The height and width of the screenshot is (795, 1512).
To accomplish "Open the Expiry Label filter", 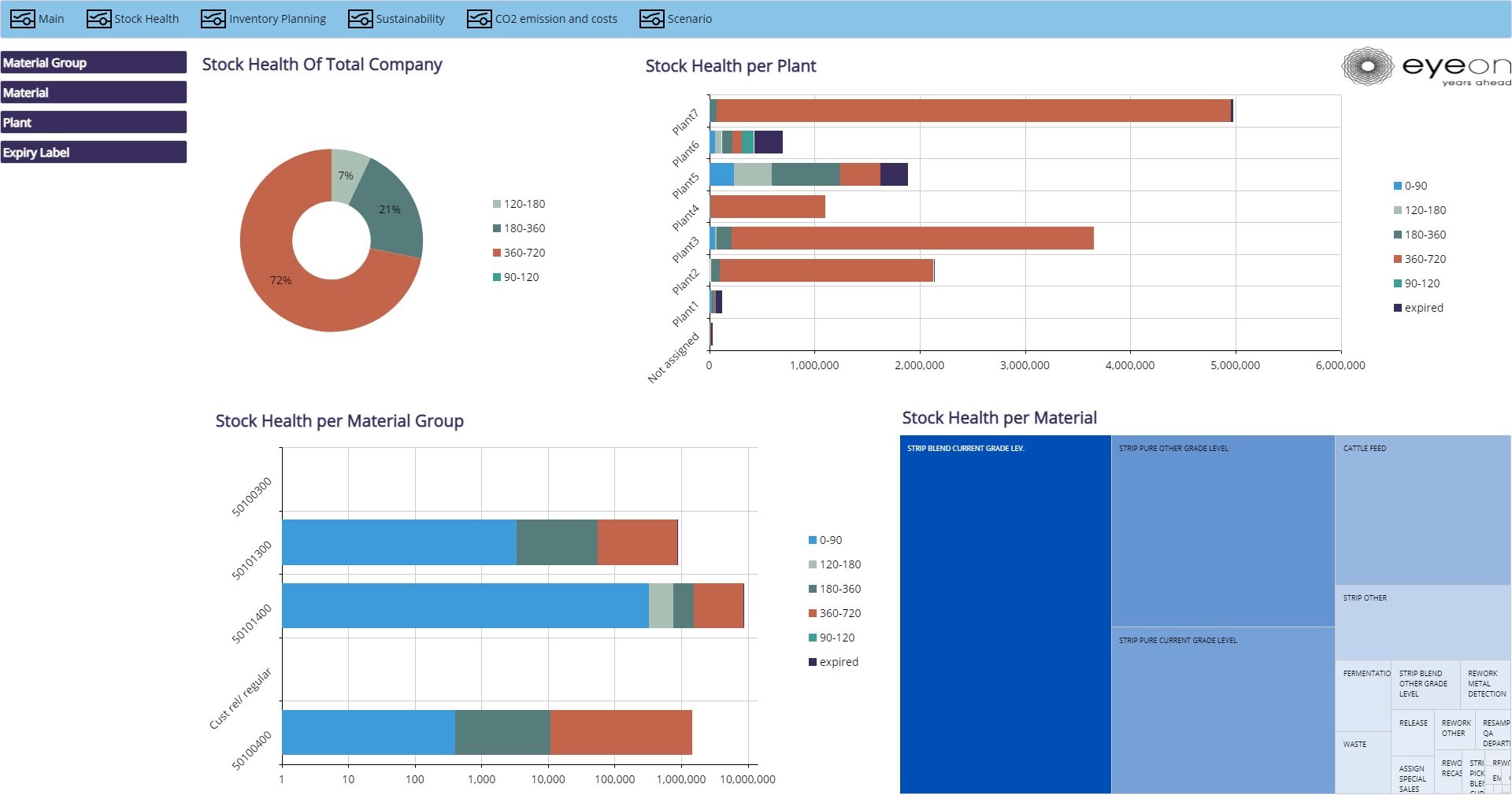I will click(x=94, y=153).
